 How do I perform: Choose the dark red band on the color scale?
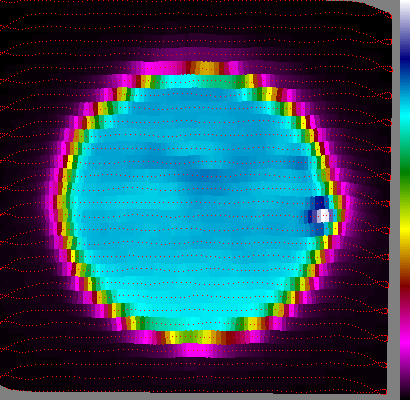coord(405,287)
